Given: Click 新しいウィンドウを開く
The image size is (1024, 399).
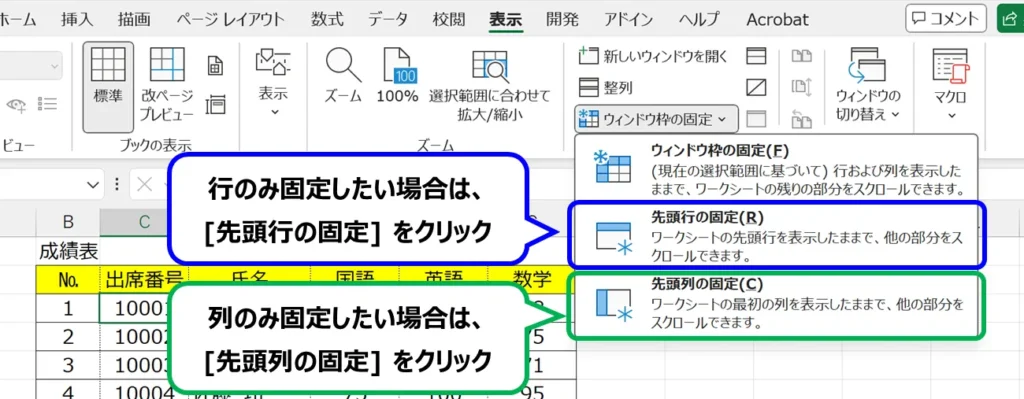Looking at the screenshot, I should click(654, 56).
